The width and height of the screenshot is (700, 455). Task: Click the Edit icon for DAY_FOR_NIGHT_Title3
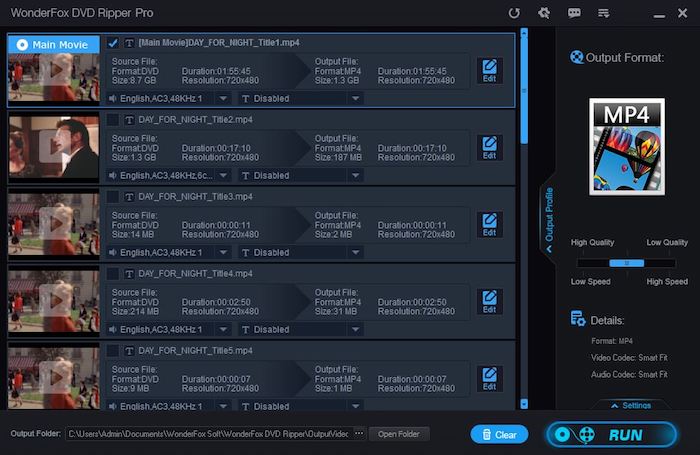point(489,225)
